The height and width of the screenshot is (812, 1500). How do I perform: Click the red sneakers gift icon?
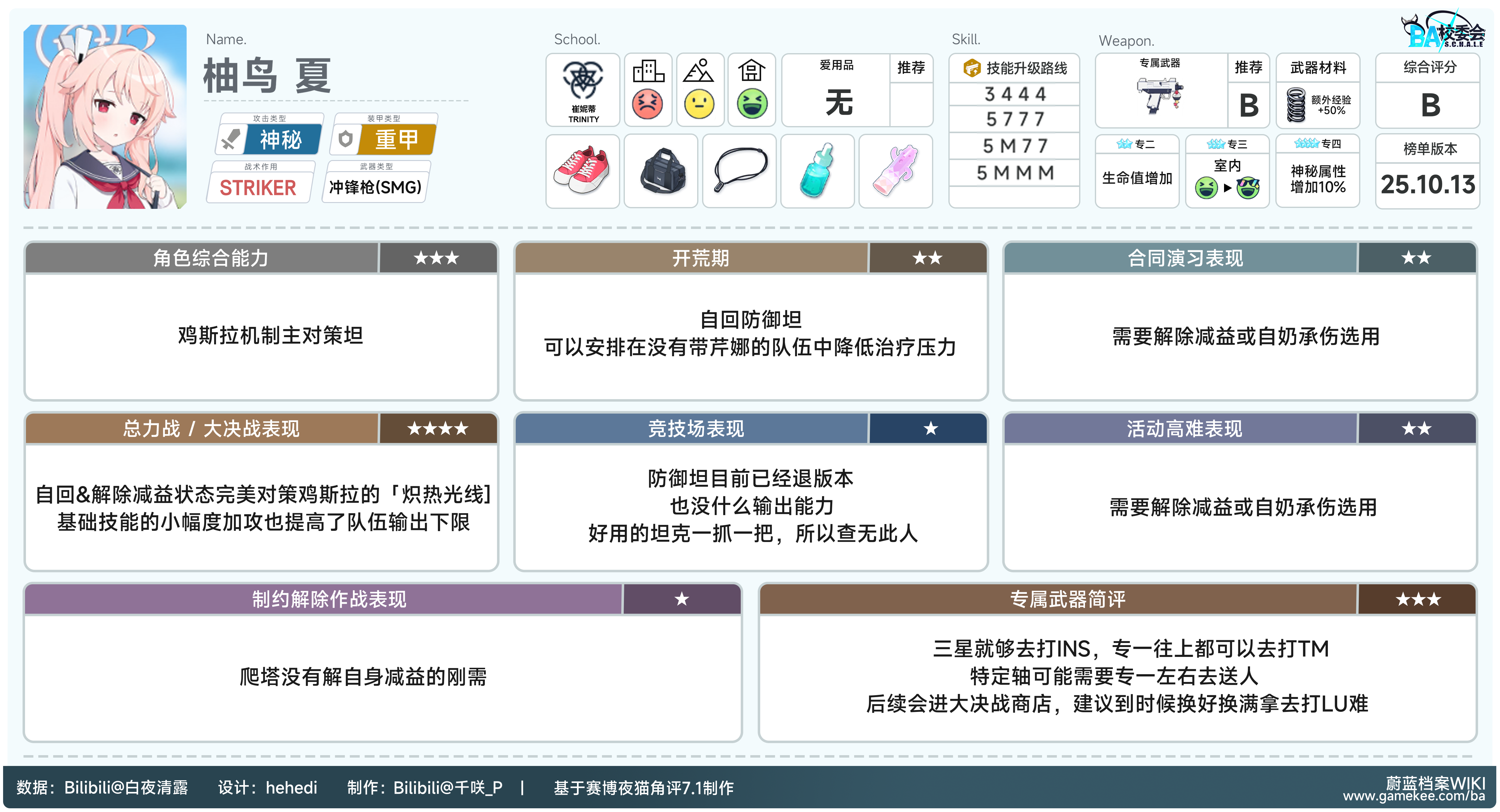pos(582,170)
